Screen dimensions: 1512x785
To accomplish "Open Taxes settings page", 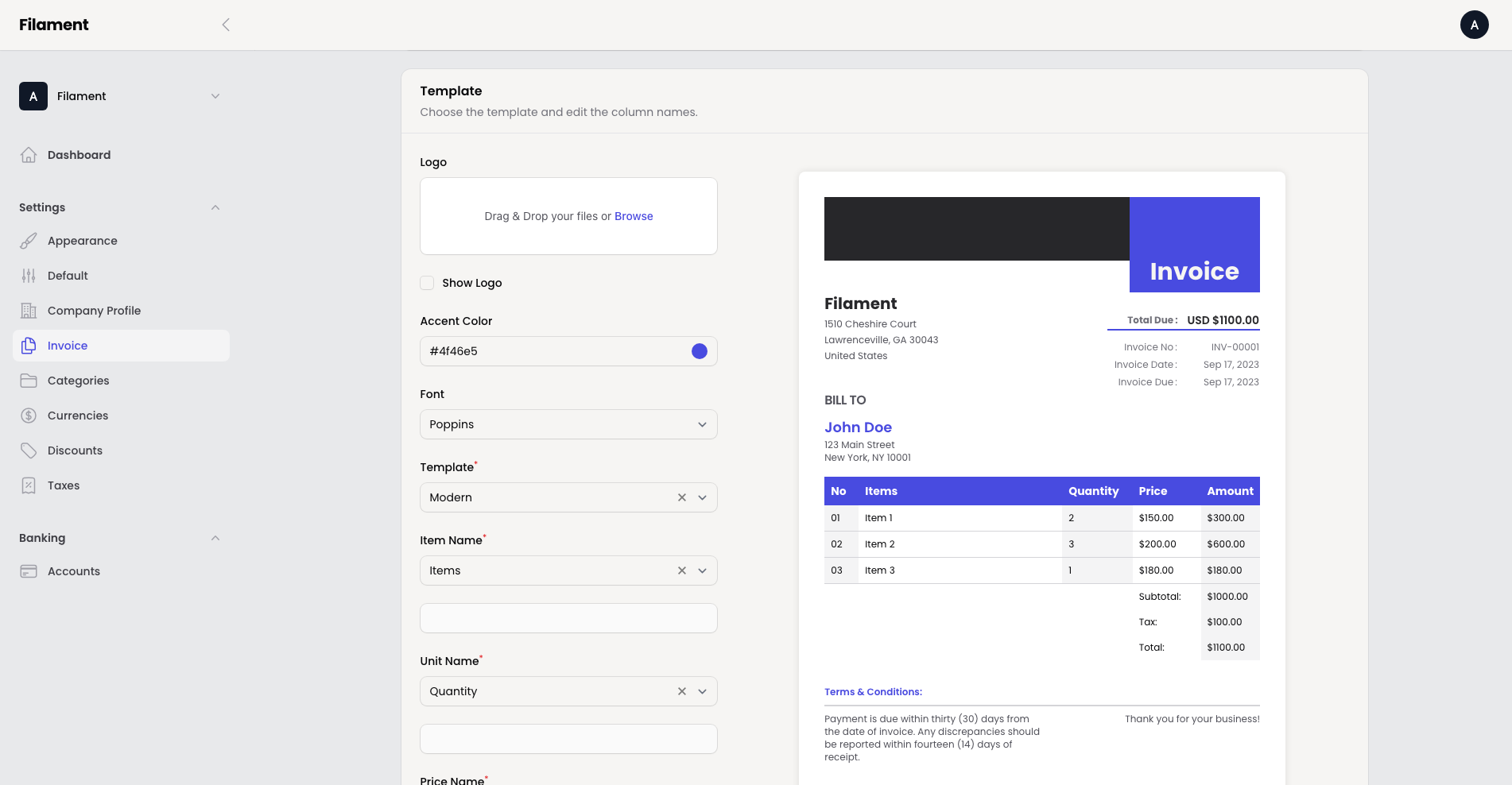I will point(121,485).
